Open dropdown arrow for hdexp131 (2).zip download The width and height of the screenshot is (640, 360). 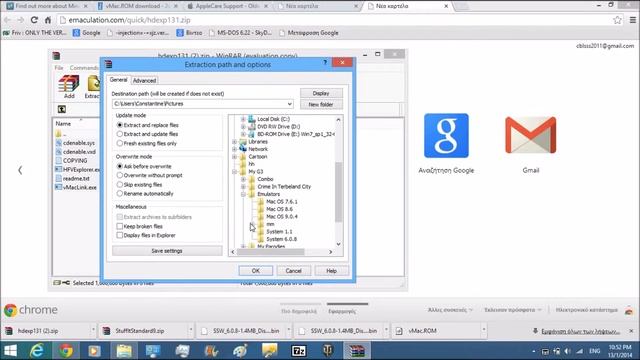tap(93, 330)
